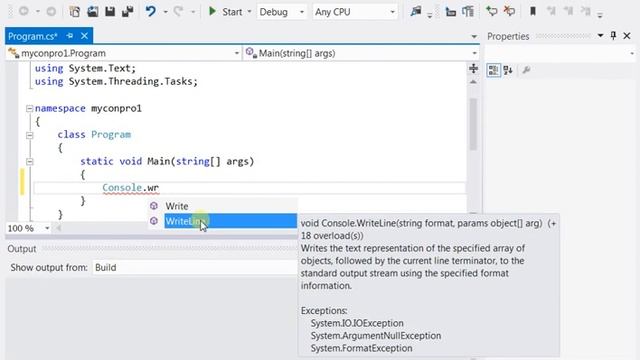Click the editor split window handle icon

coord(473,68)
